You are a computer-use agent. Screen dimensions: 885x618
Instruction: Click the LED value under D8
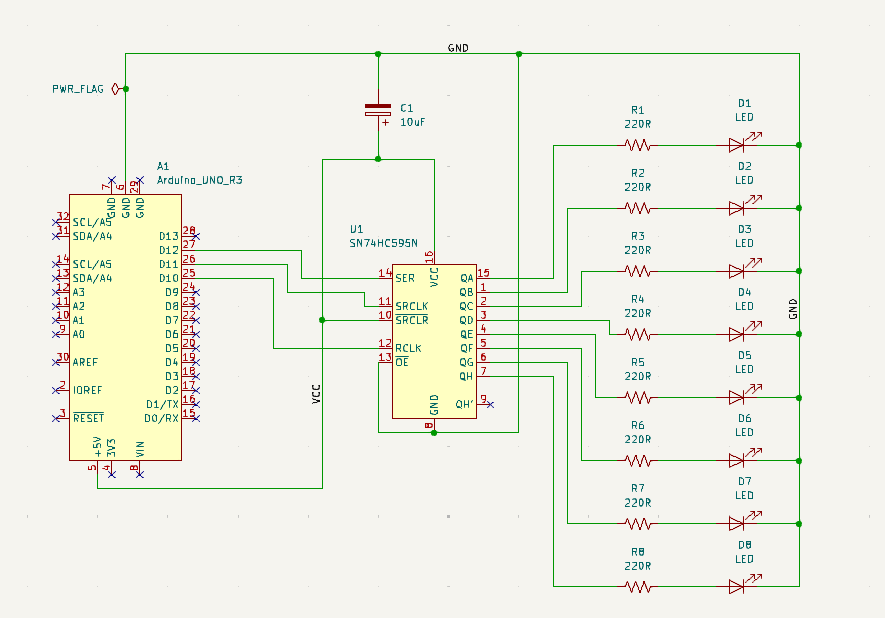744,559
